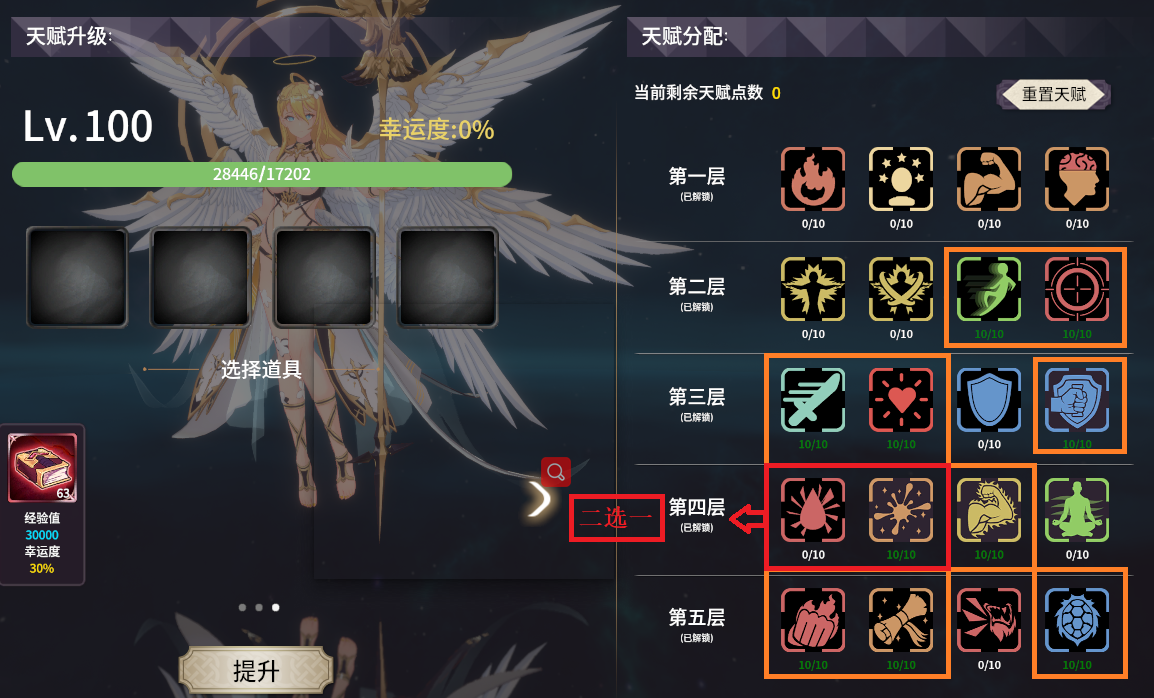Click the green experience progress bar
The image size is (1154, 698).
pos(262,174)
